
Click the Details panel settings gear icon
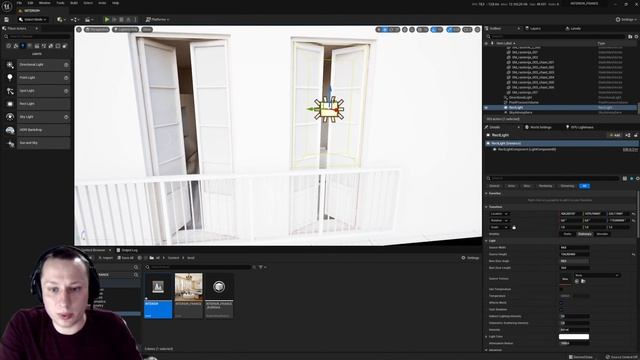click(x=637, y=178)
